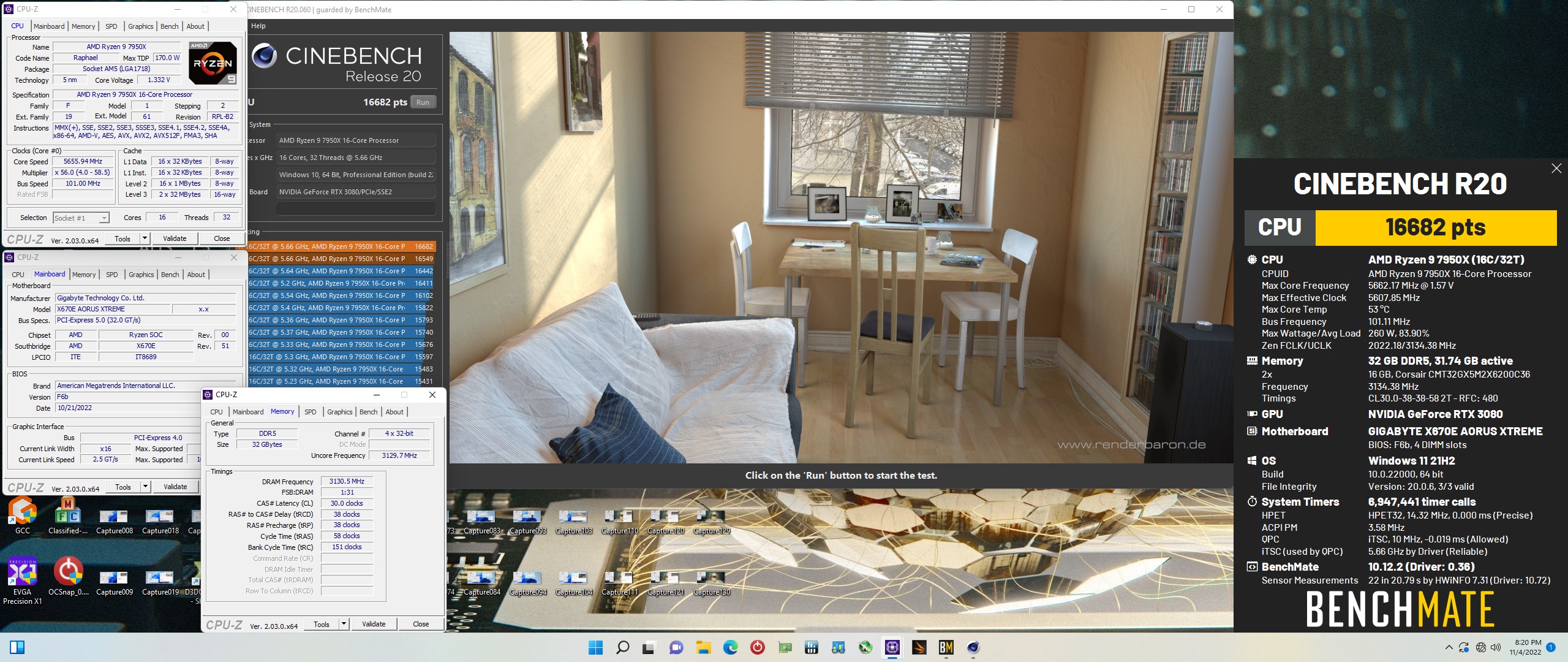The width and height of the screenshot is (1568, 662).
Task: Select Capture094 desktop image file
Action: click(x=527, y=583)
